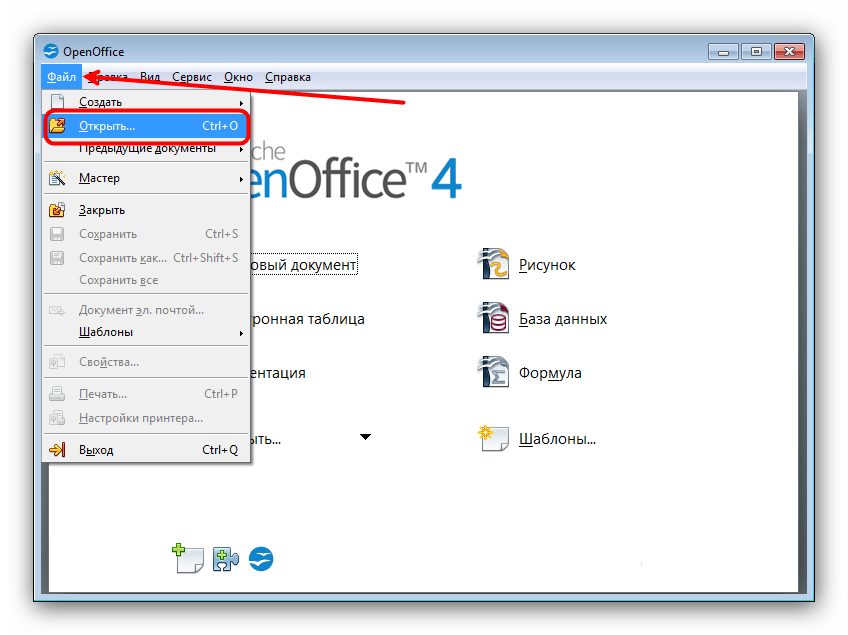Screen dimensions: 848x635
Task: Expand the Предыдущие документы submenu arrow
Action: (241, 149)
